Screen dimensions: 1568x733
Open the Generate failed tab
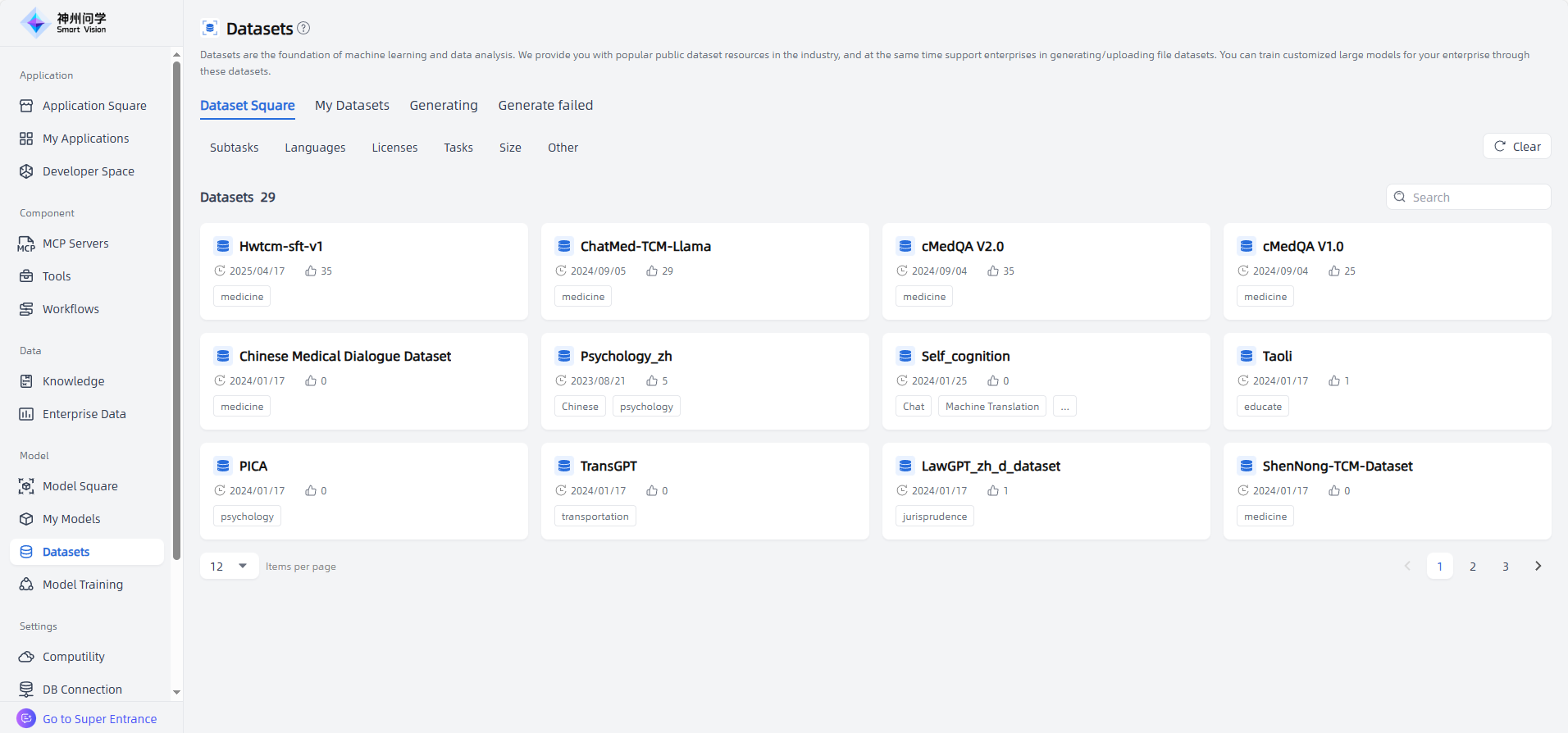tap(545, 105)
